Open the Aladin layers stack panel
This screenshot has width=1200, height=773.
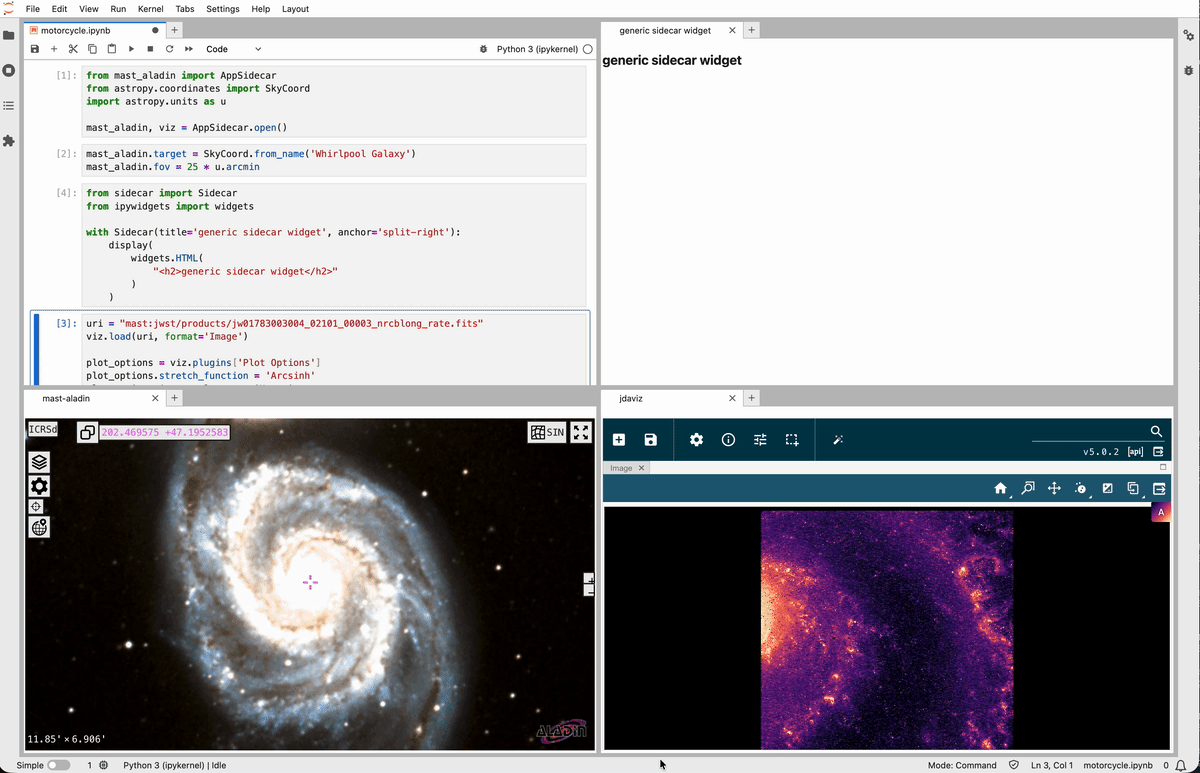tap(39, 462)
